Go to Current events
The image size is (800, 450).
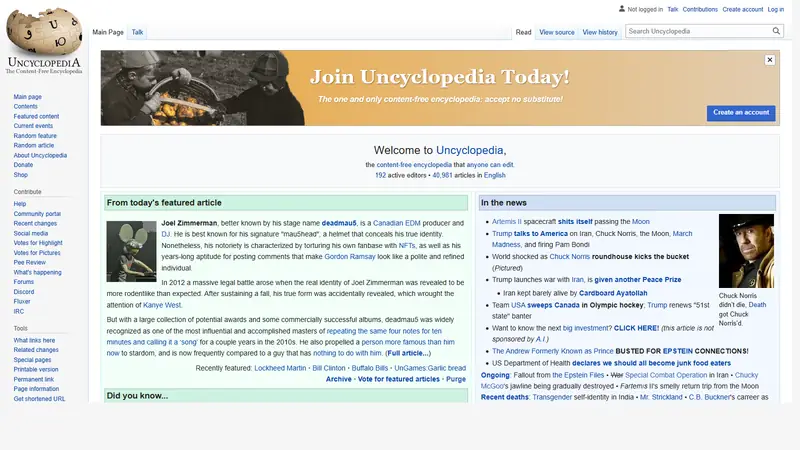pos(33,126)
